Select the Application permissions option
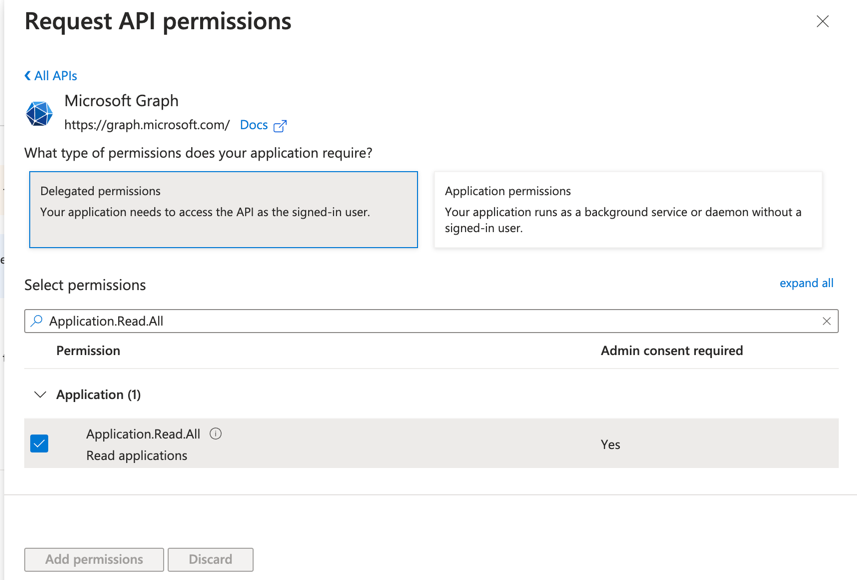This screenshot has height=580, width=857. (x=628, y=209)
